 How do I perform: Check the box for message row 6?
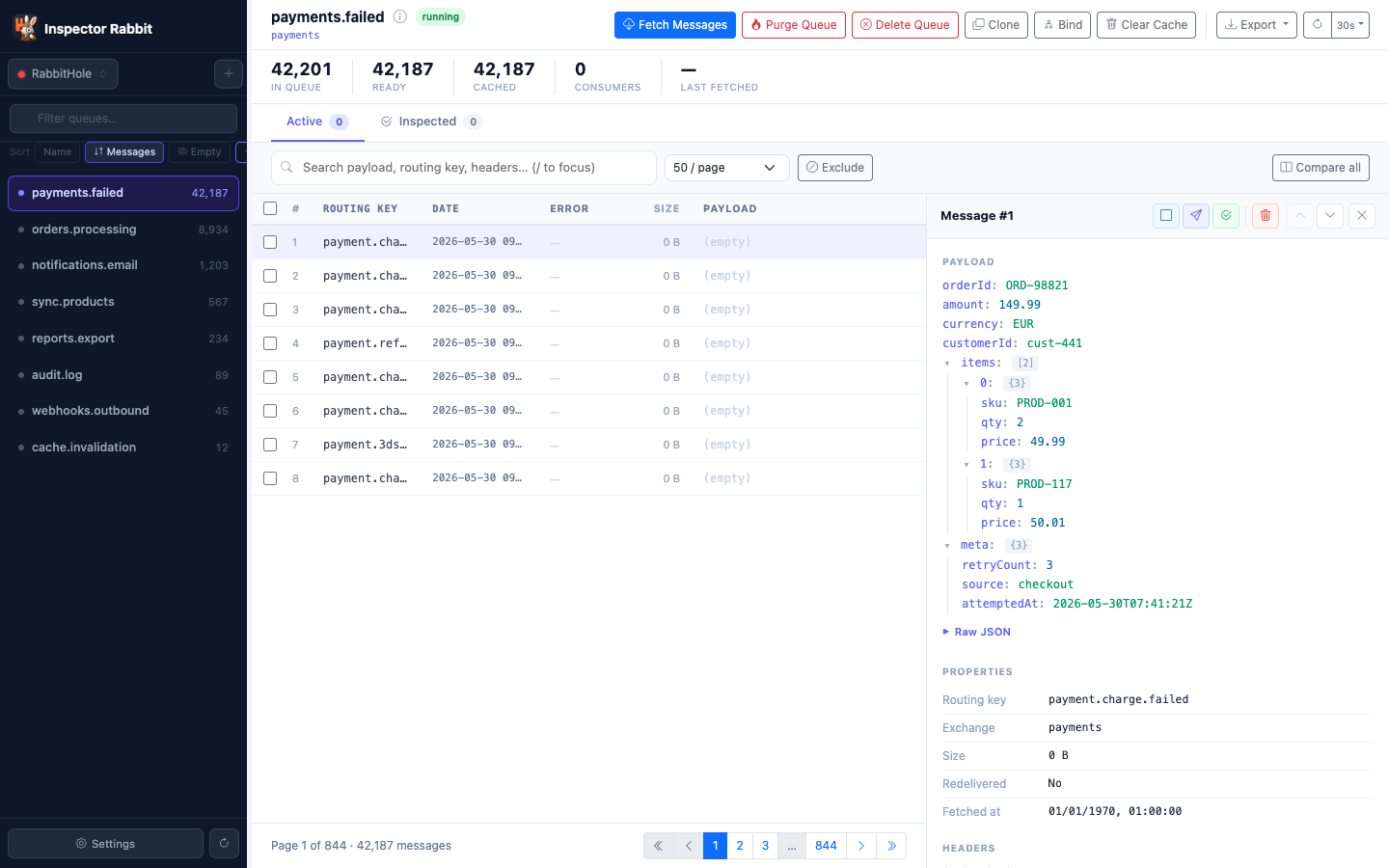coord(270,411)
